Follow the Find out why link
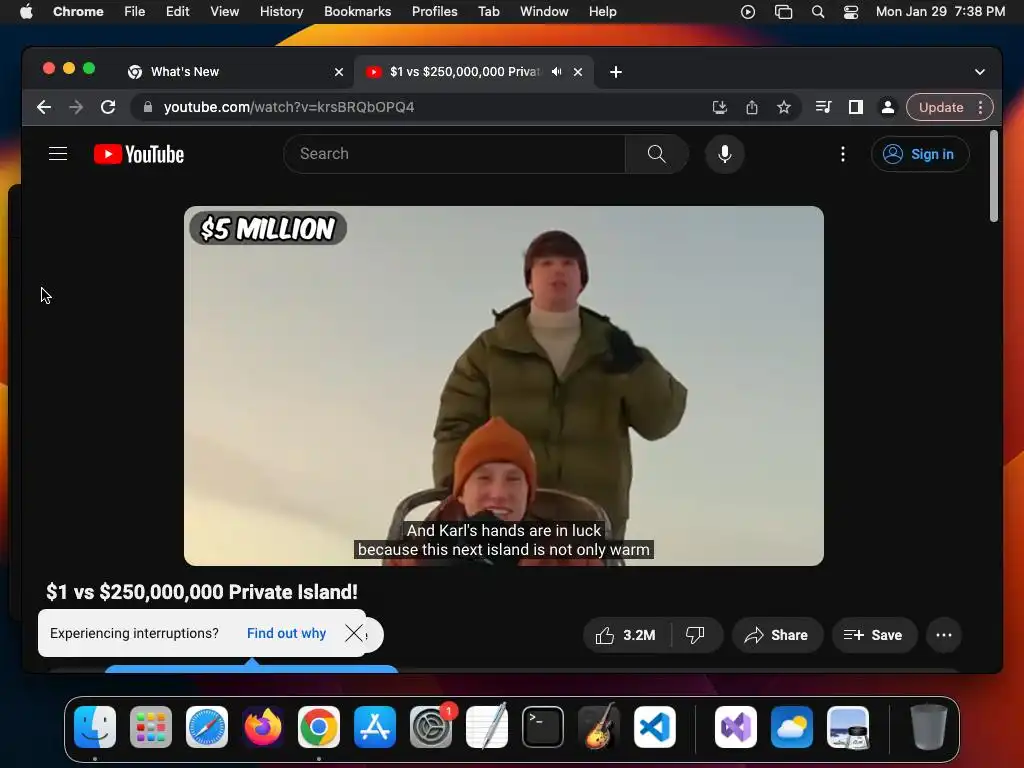Image resolution: width=1024 pixels, height=768 pixels. [286, 633]
